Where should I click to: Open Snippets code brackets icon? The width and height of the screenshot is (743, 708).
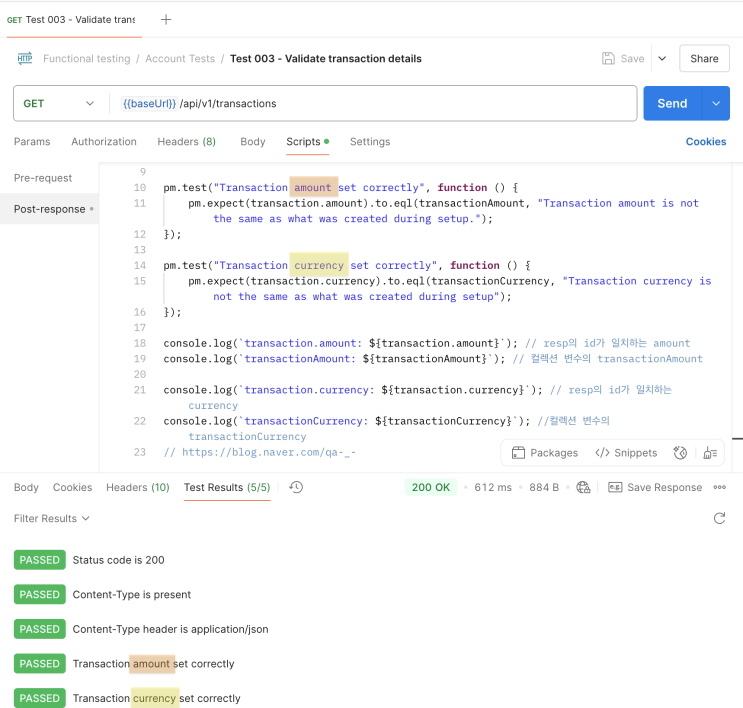pos(602,453)
